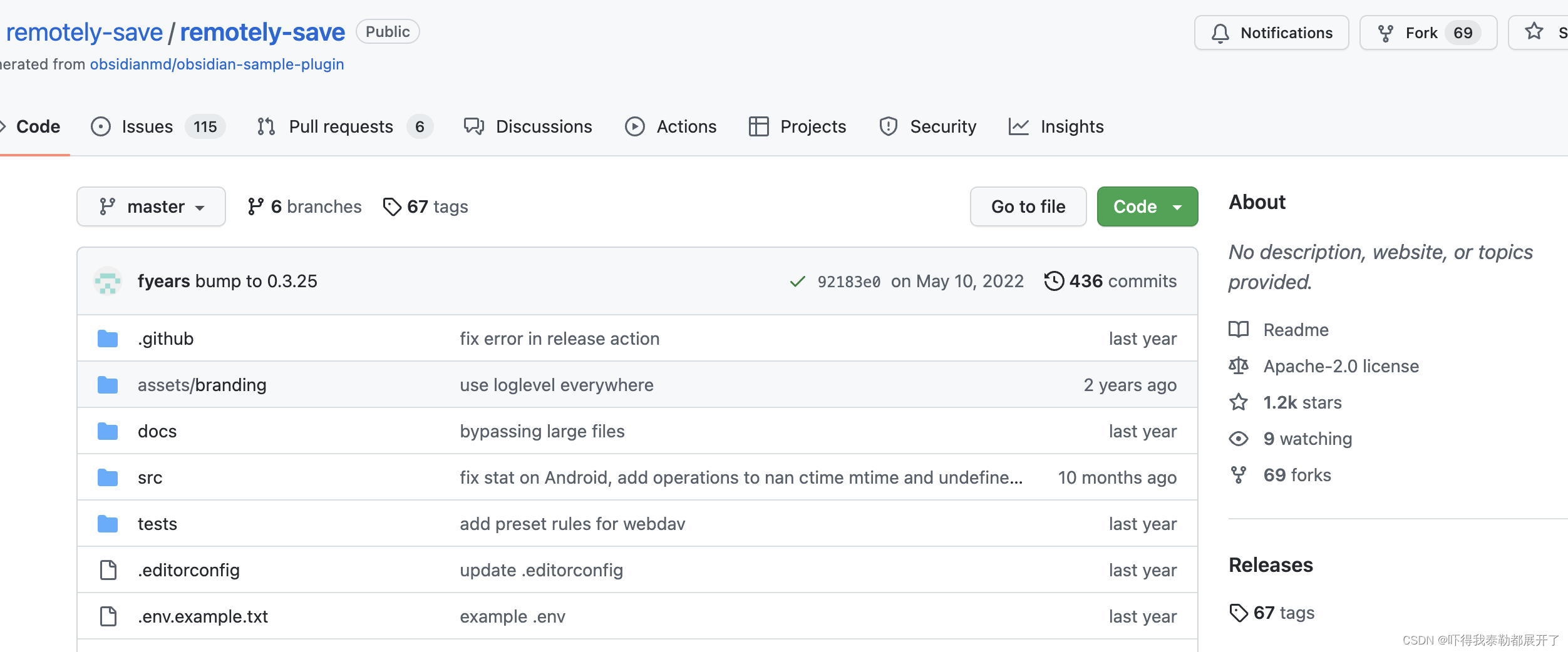Open the tests folder
Image resolution: width=1568 pixels, height=652 pixels.
click(157, 524)
